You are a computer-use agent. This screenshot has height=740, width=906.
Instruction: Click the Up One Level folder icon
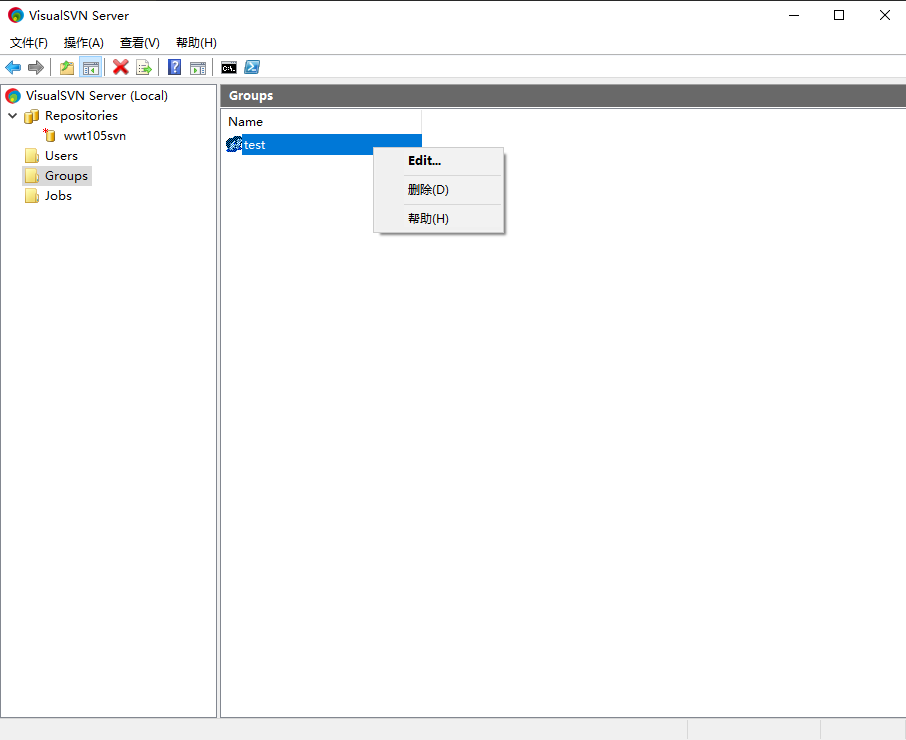(x=67, y=67)
